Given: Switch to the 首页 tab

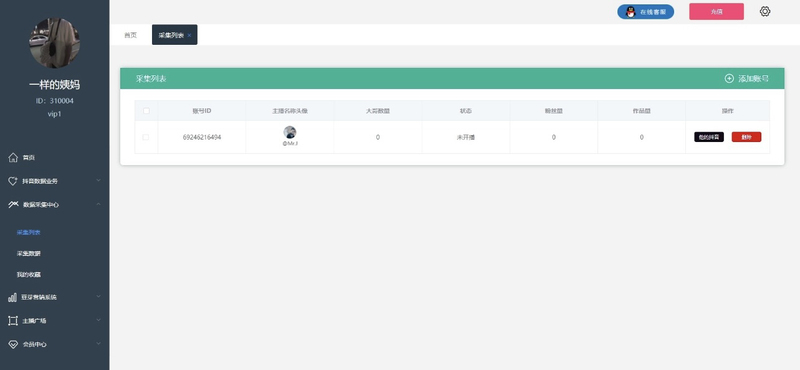Looking at the screenshot, I should (x=131, y=35).
